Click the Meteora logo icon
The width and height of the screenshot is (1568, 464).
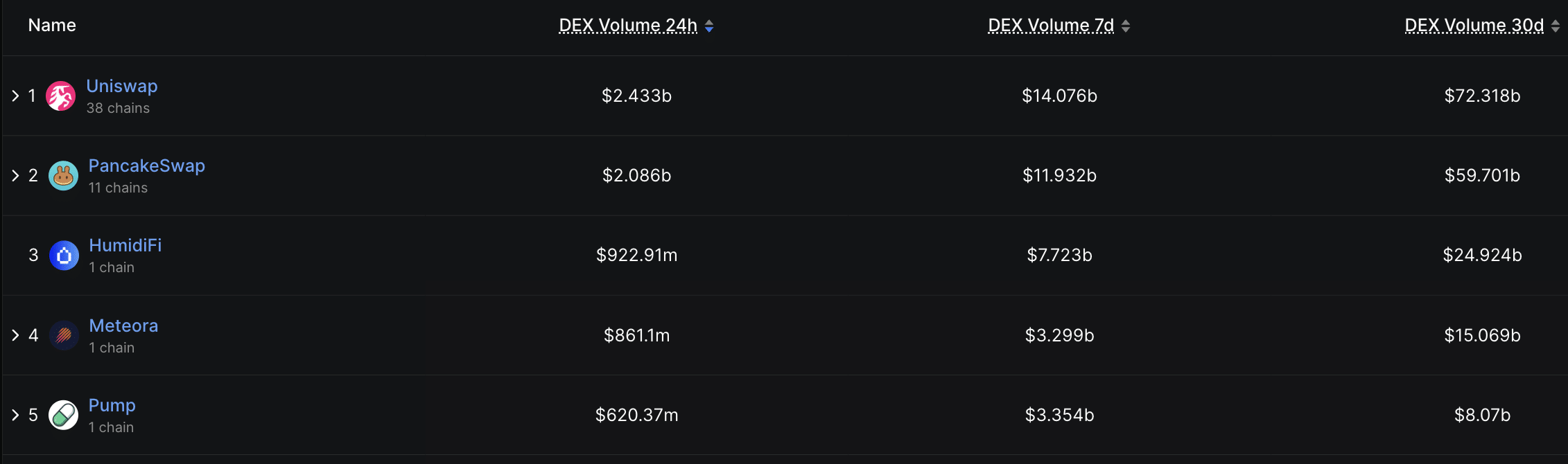point(64,336)
